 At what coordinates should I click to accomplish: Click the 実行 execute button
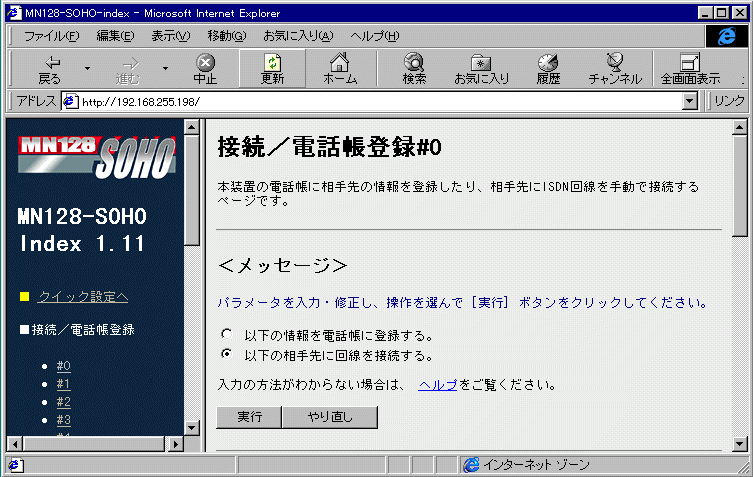(x=249, y=417)
